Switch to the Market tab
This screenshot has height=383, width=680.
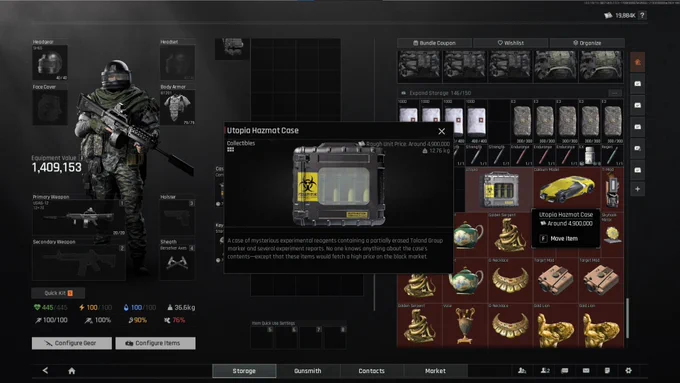[435, 371]
